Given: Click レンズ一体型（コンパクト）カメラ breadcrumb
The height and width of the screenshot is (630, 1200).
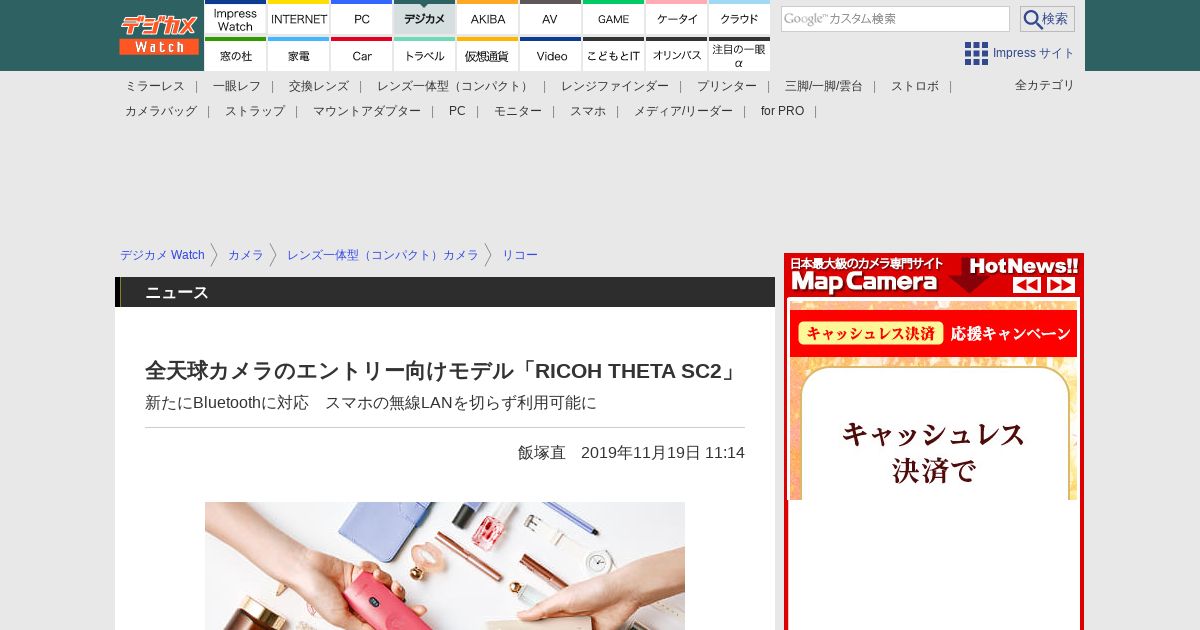Looking at the screenshot, I should click(x=383, y=255).
